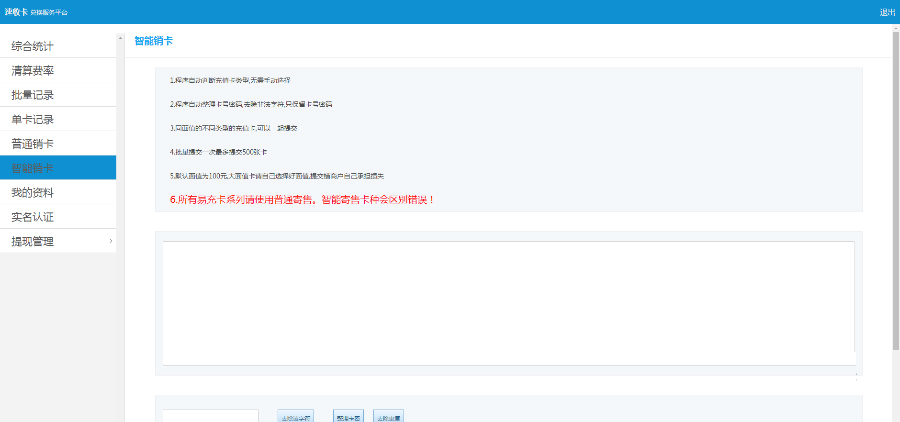
Task: Open 我的资料 in the sidebar
Action: point(32,192)
